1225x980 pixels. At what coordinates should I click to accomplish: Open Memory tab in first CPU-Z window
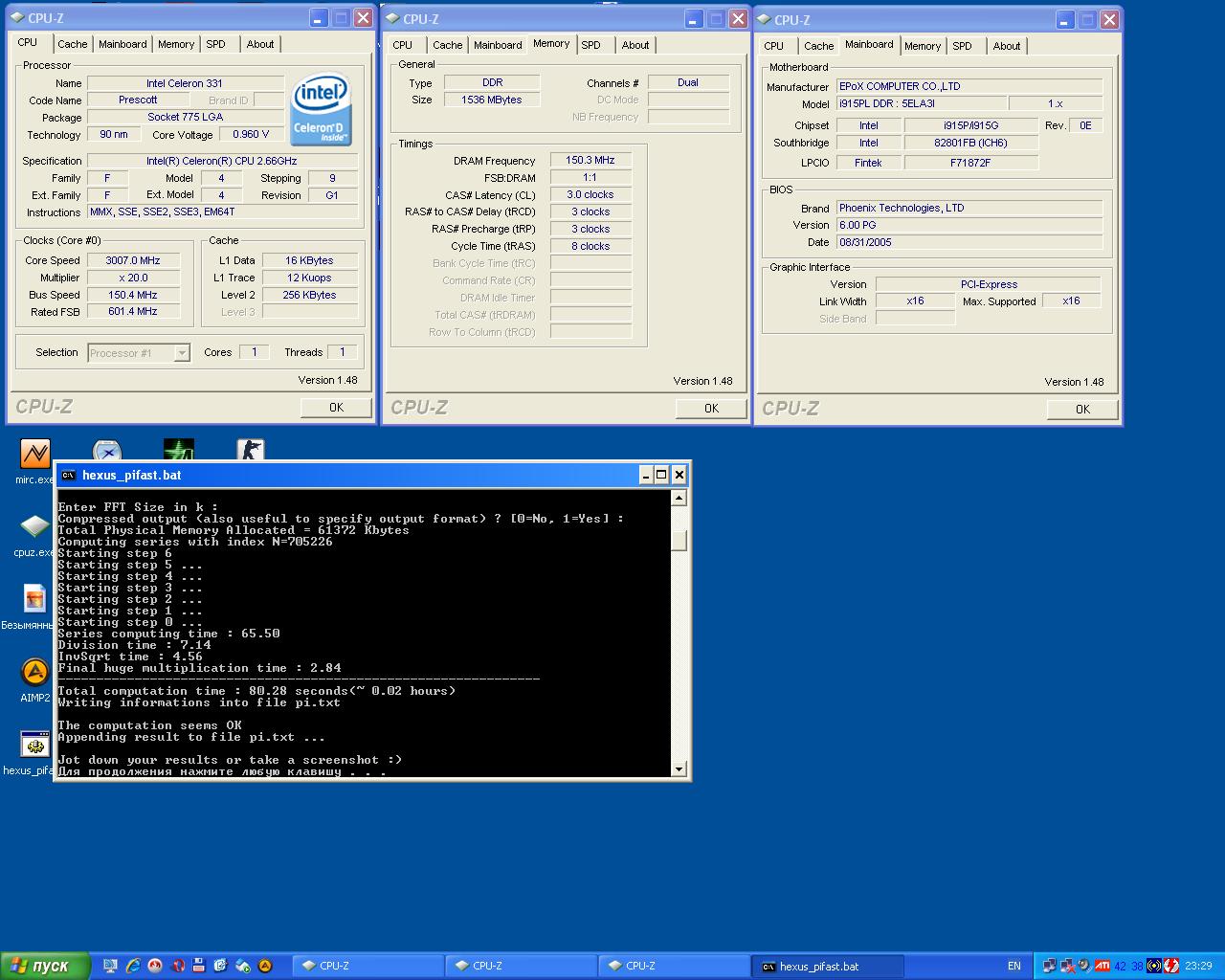coord(176,44)
